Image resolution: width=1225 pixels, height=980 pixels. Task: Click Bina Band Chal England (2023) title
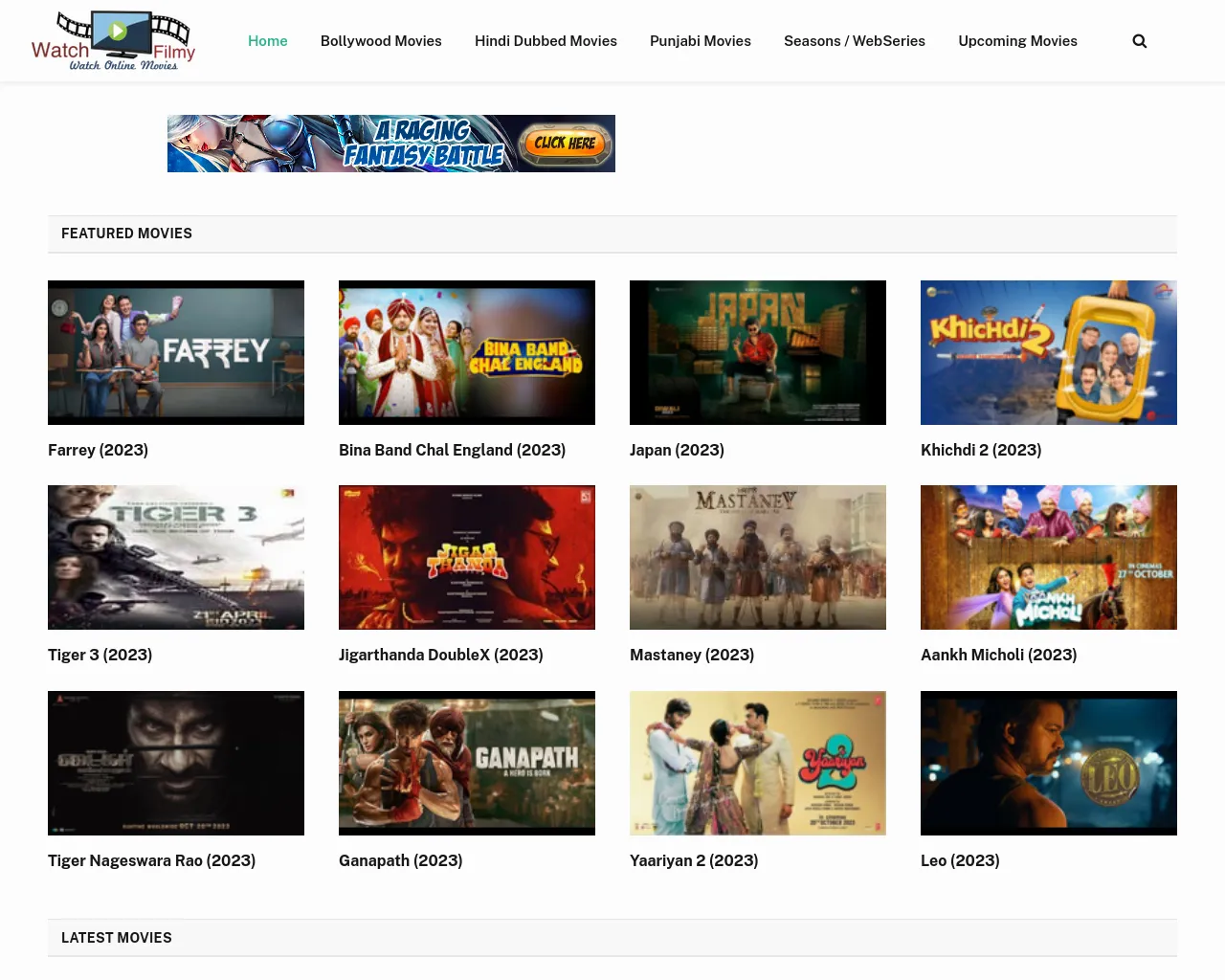[452, 450]
